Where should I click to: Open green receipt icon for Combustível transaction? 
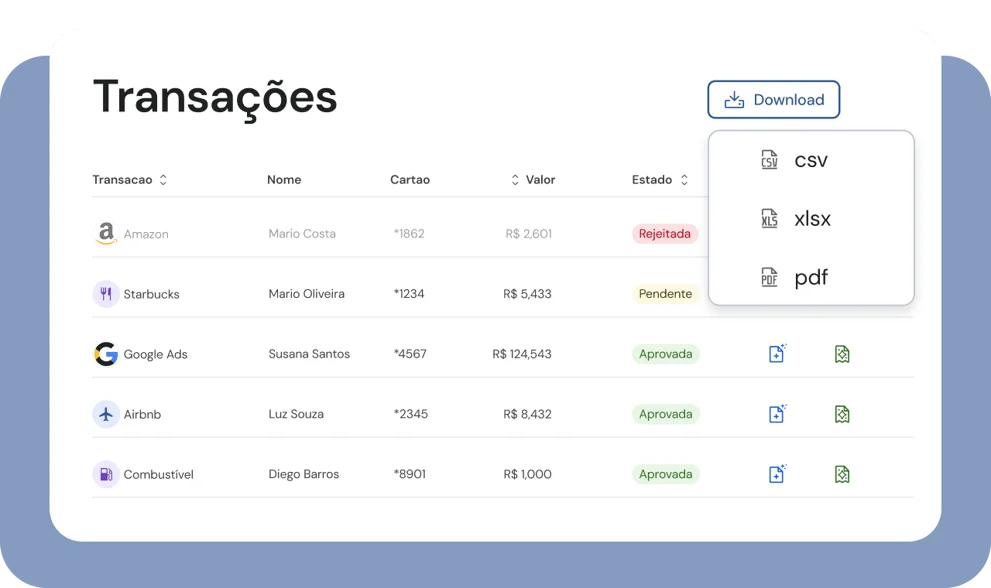842,474
